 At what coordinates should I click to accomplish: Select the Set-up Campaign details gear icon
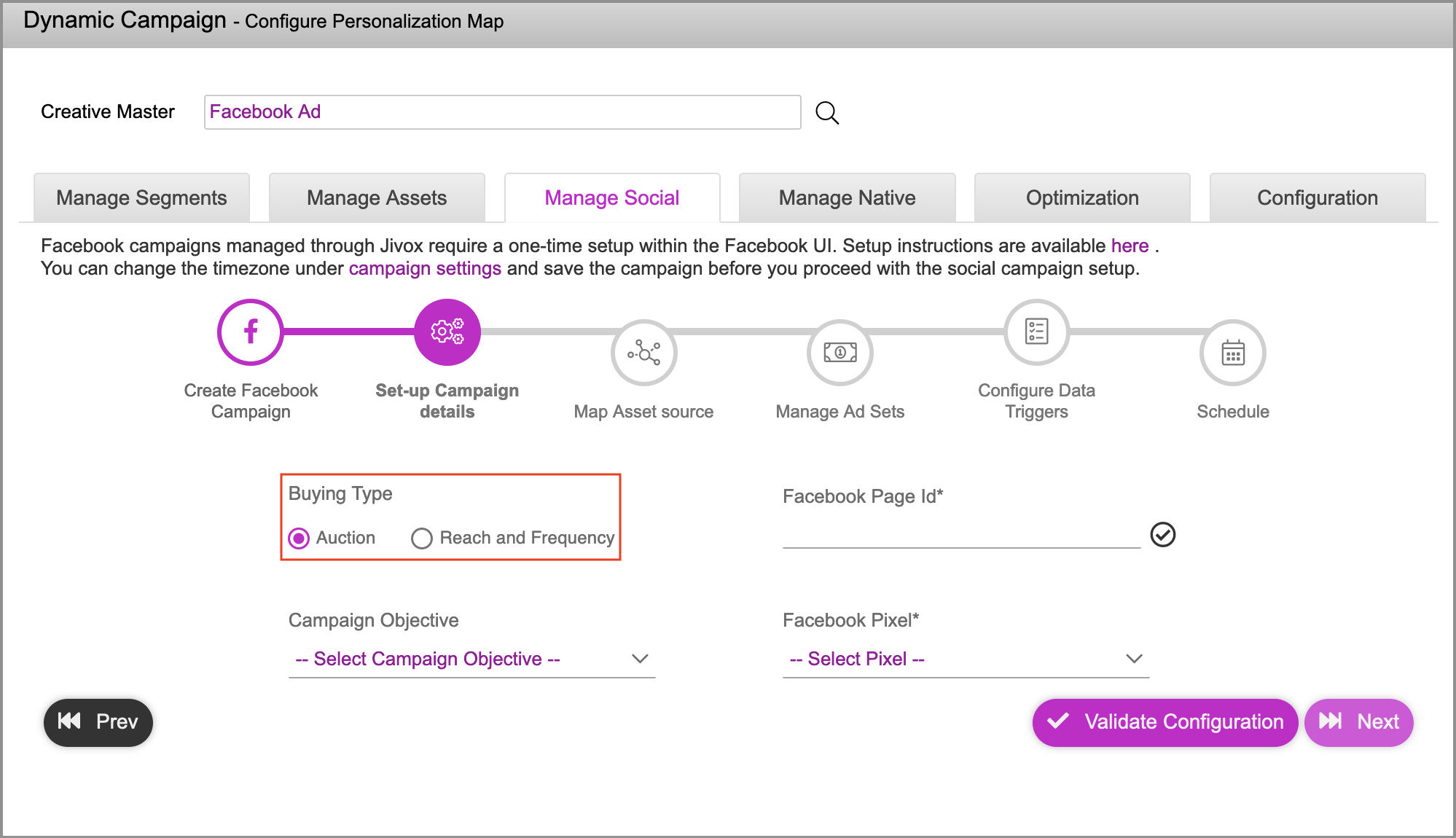[x=447, y=332]
